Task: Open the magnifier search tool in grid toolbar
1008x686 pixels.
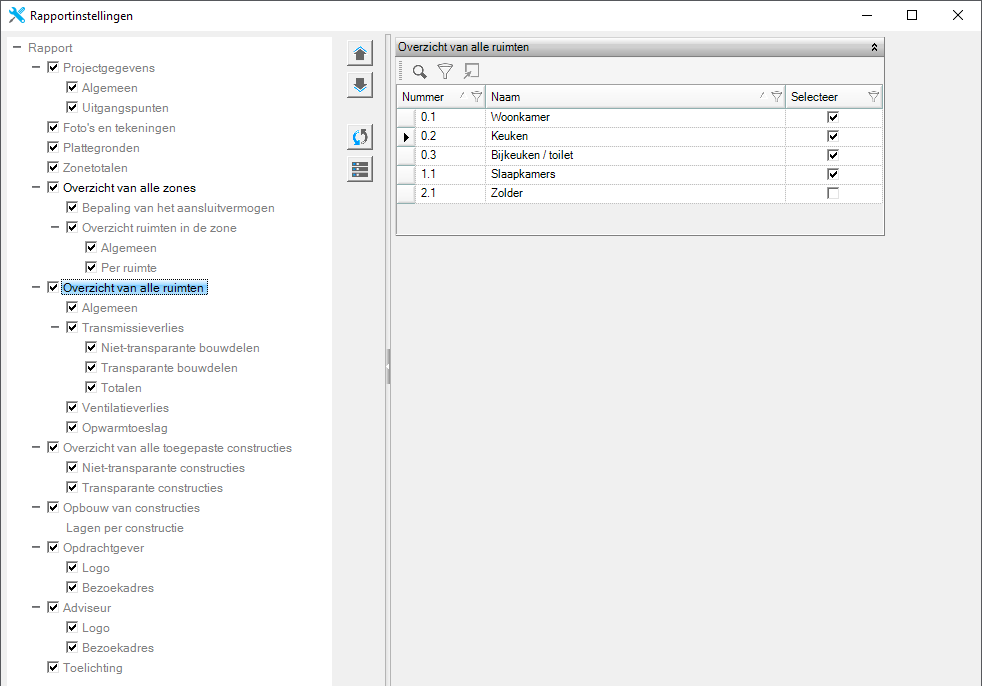Action: tap(420, 71)
